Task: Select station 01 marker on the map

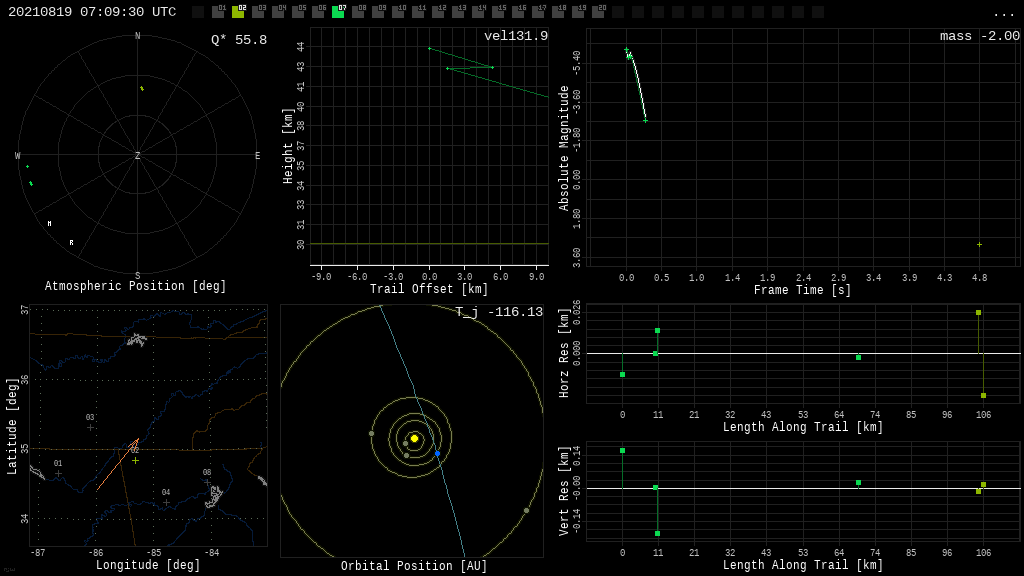Action: click(x=58, y=473)
